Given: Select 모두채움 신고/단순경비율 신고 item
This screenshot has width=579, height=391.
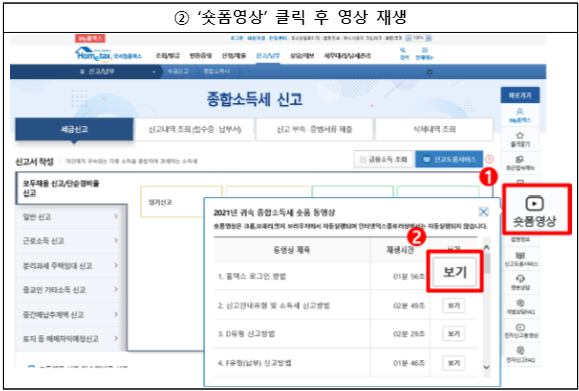Looking at the screenshot, I should pyautogui.click(x=71, y=188).
